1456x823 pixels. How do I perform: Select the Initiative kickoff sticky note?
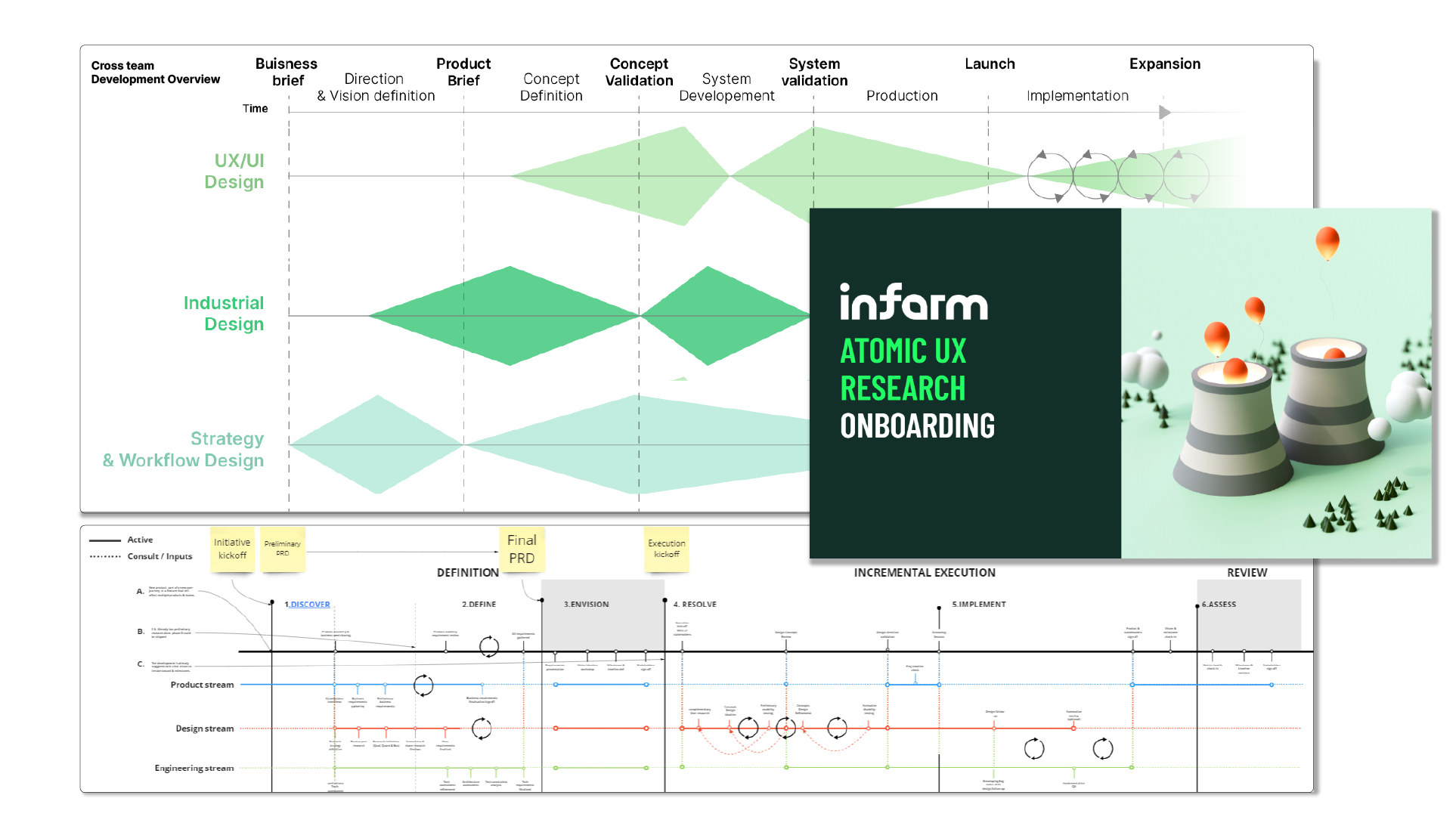[232, 549]
